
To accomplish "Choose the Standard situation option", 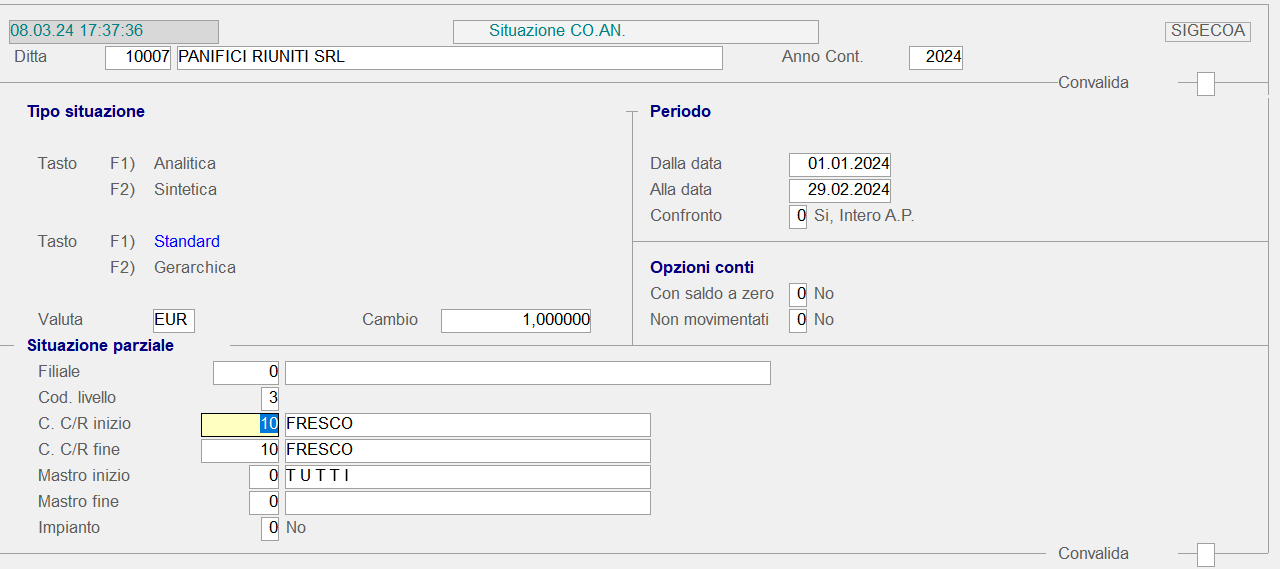I will pos(187,242).
